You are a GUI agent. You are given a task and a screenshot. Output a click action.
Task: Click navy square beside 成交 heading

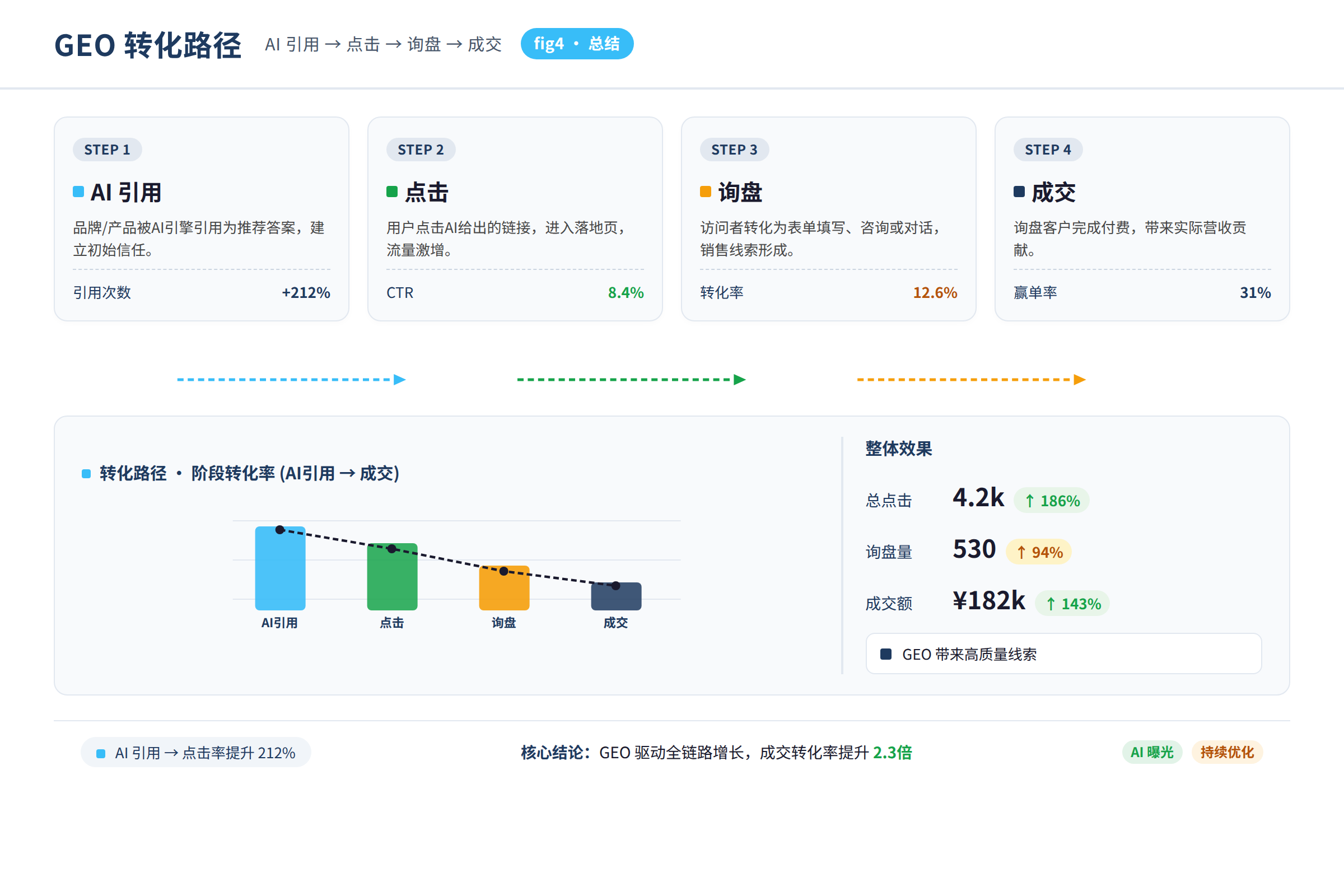click(x=1019, y=192)
